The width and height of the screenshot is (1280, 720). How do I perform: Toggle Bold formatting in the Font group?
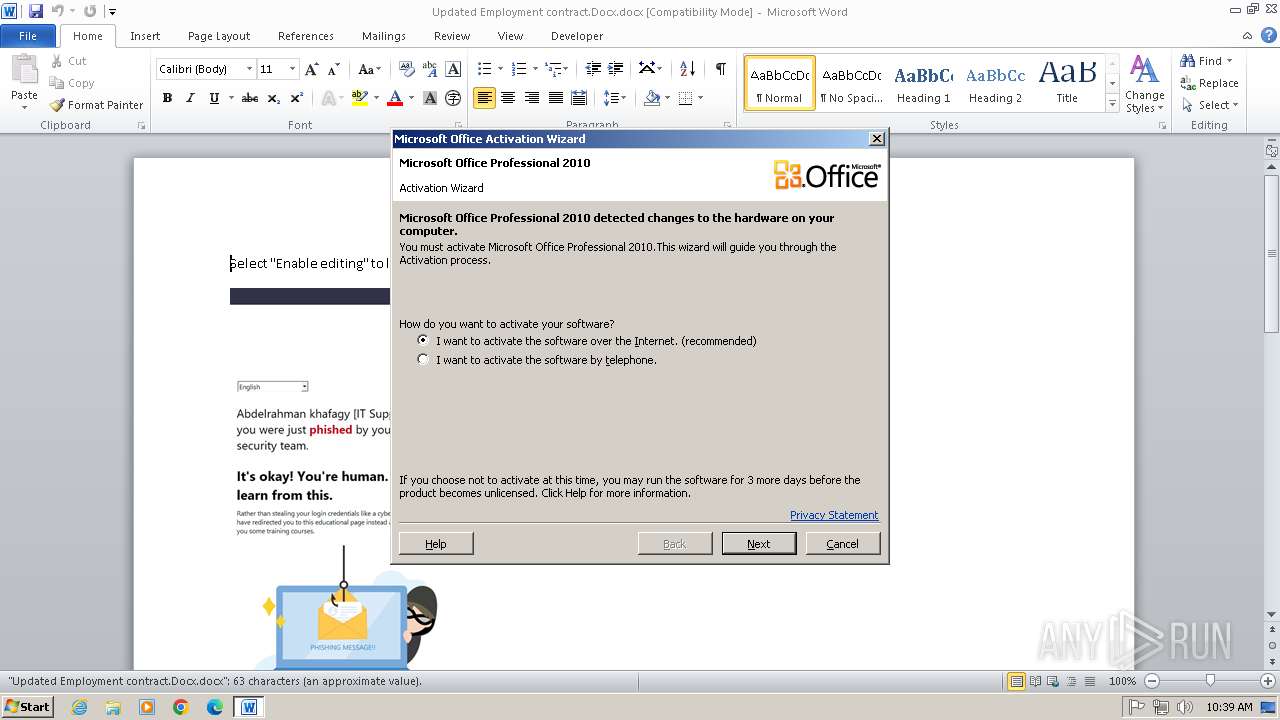click(x=167, y=98)
